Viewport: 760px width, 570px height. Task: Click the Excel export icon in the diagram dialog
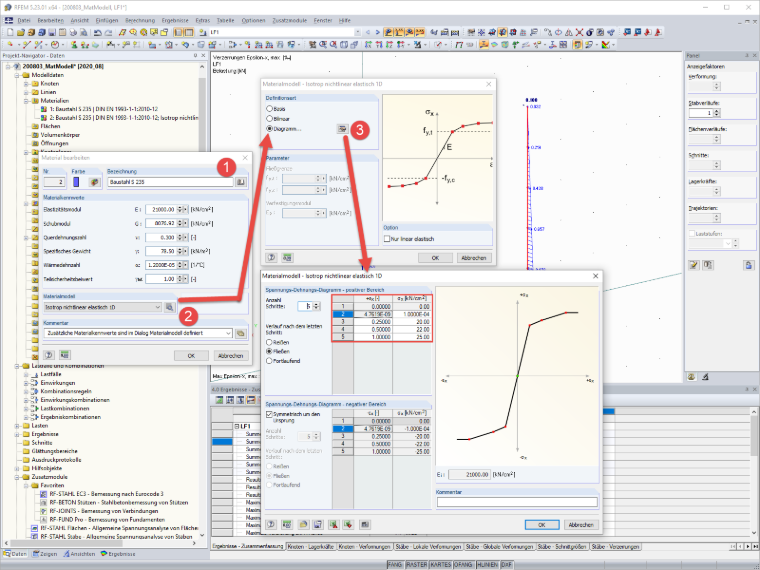point(348,524)
